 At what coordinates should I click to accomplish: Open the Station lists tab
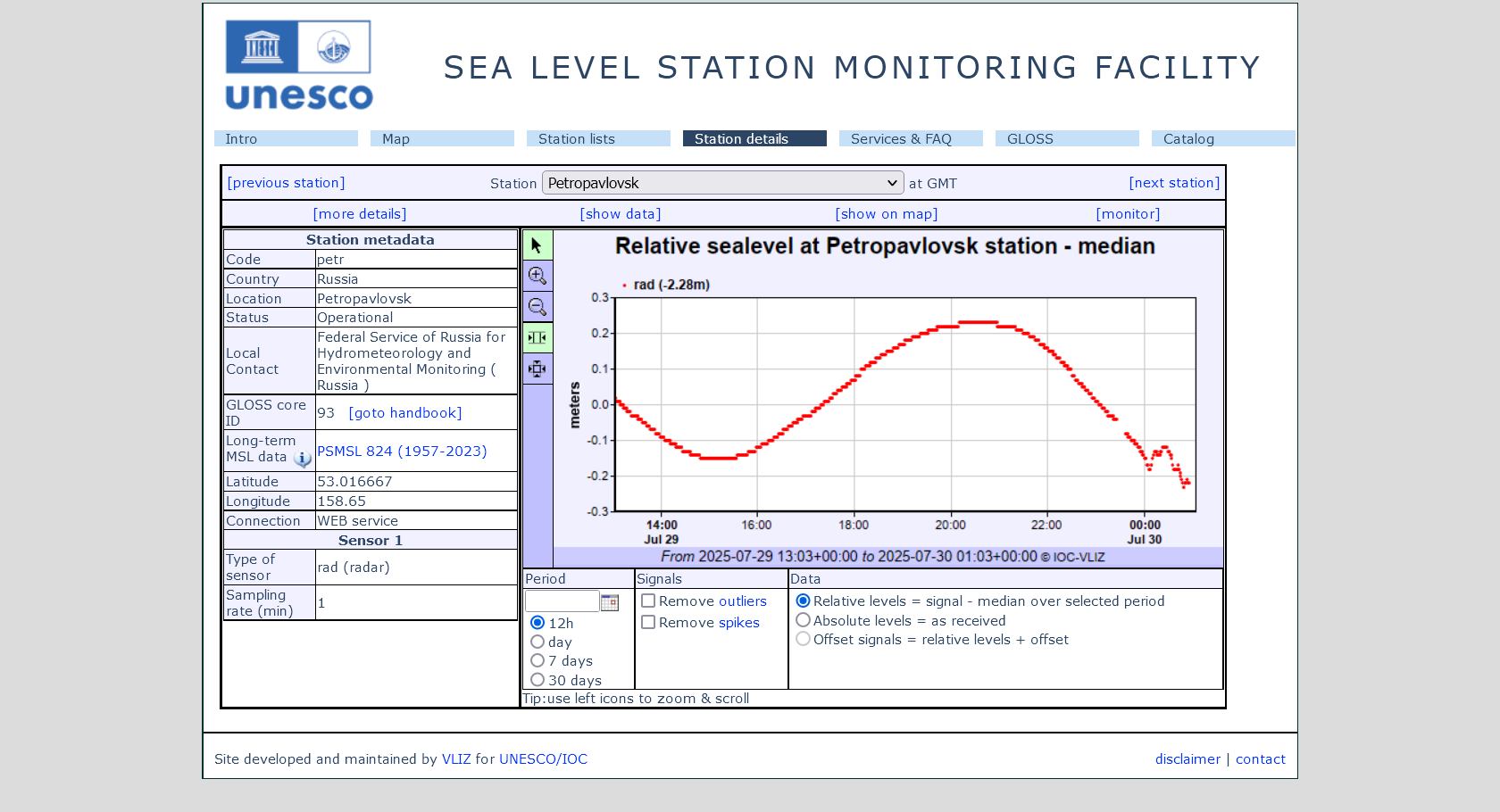(x=598, y=138)
